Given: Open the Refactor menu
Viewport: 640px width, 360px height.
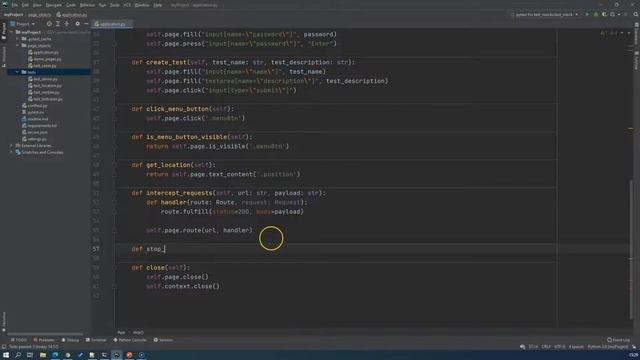Looking at the screenshot, I should 87,5.
